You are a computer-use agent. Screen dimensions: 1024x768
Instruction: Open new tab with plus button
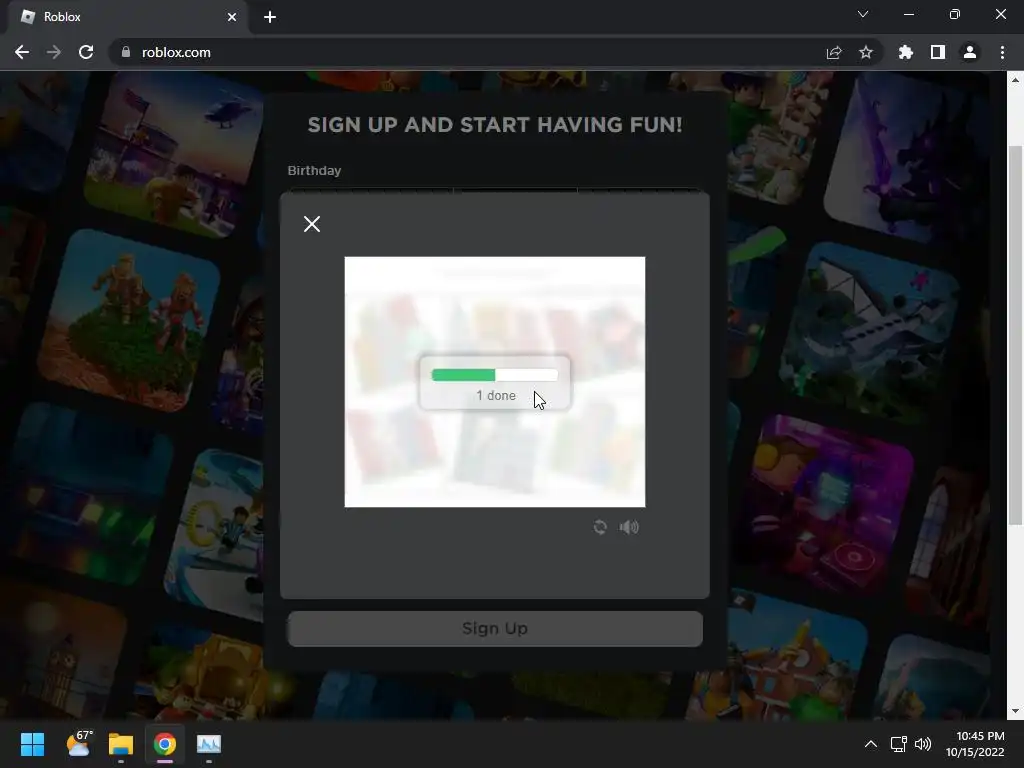coord(270,17)
